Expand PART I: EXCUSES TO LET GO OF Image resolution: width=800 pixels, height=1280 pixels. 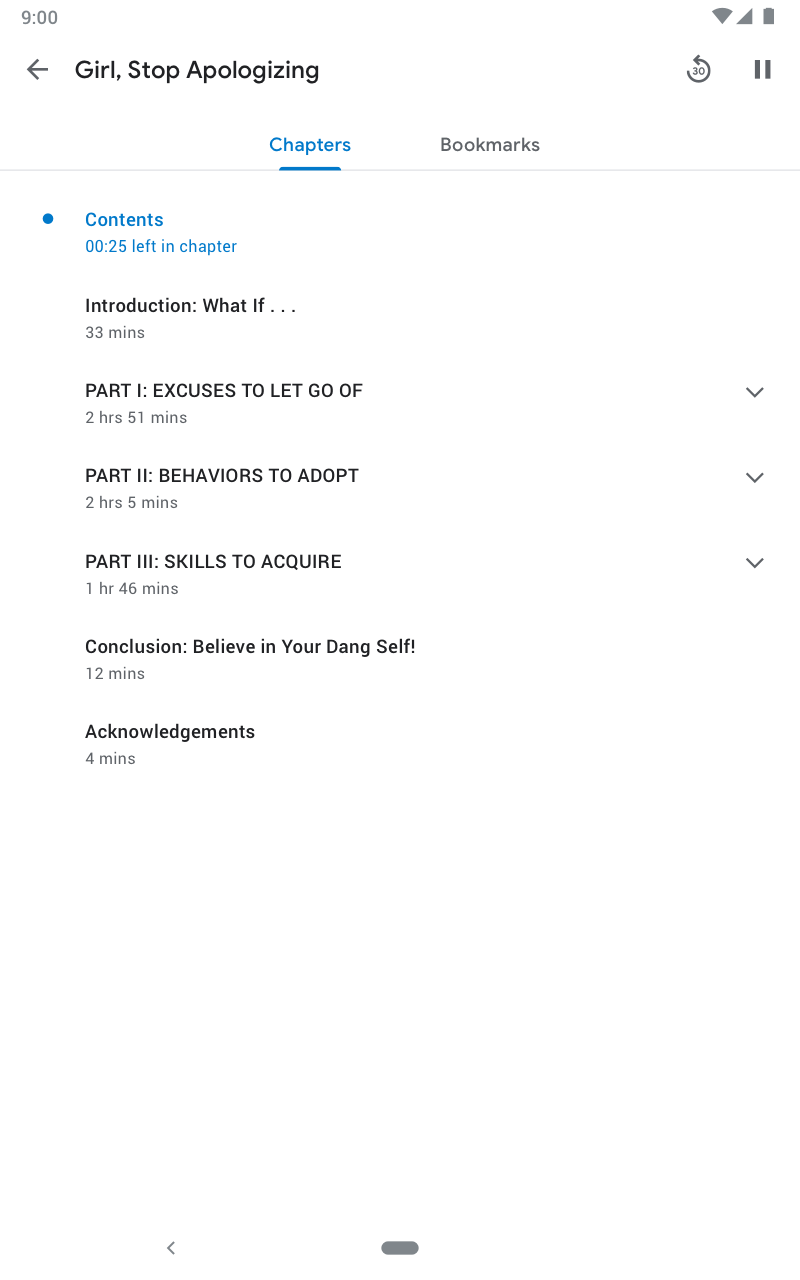[x=755, y=392]
